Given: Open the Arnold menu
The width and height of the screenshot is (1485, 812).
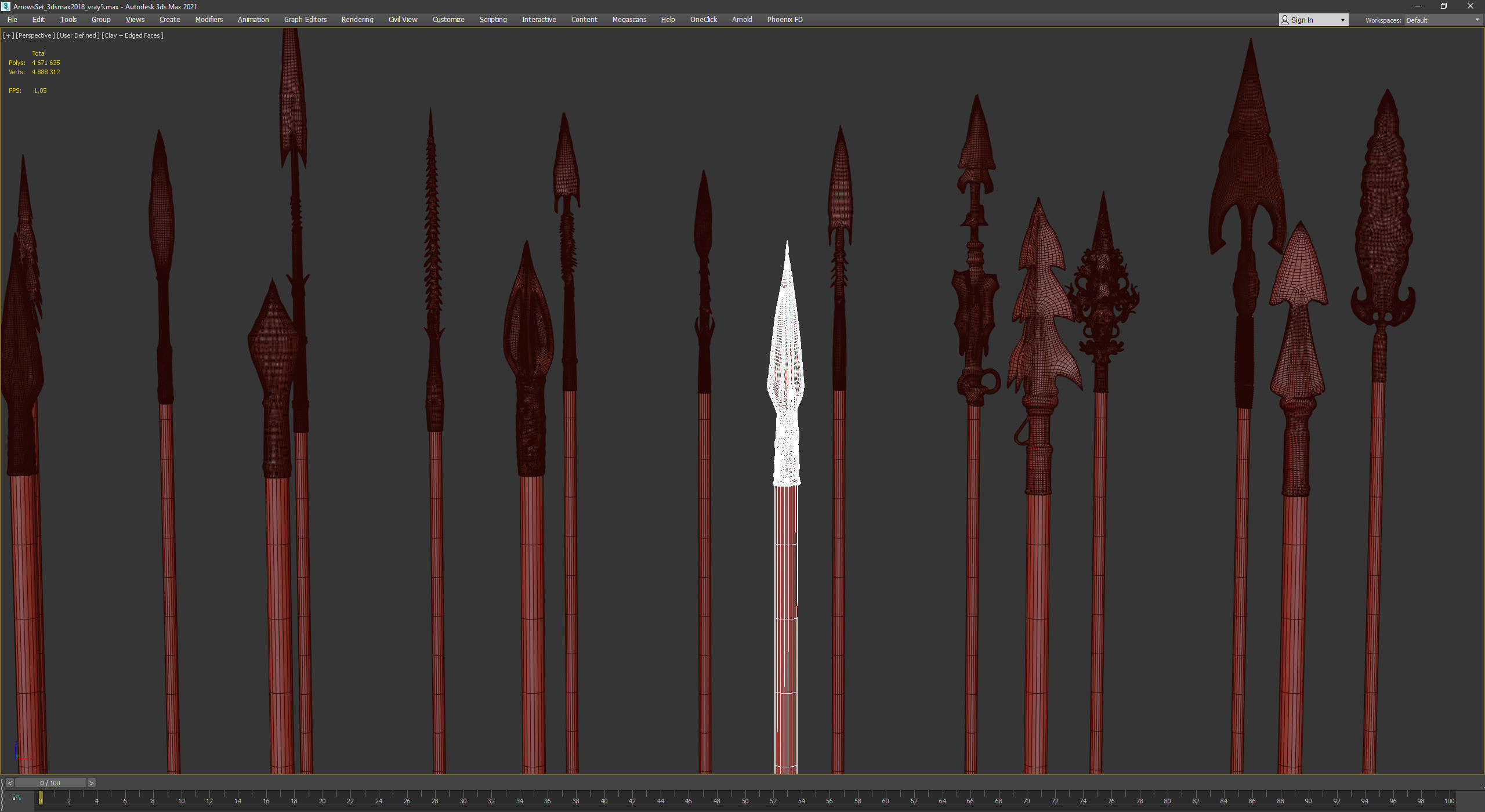Looking at the screenshot, I should (x=742, y=20).
